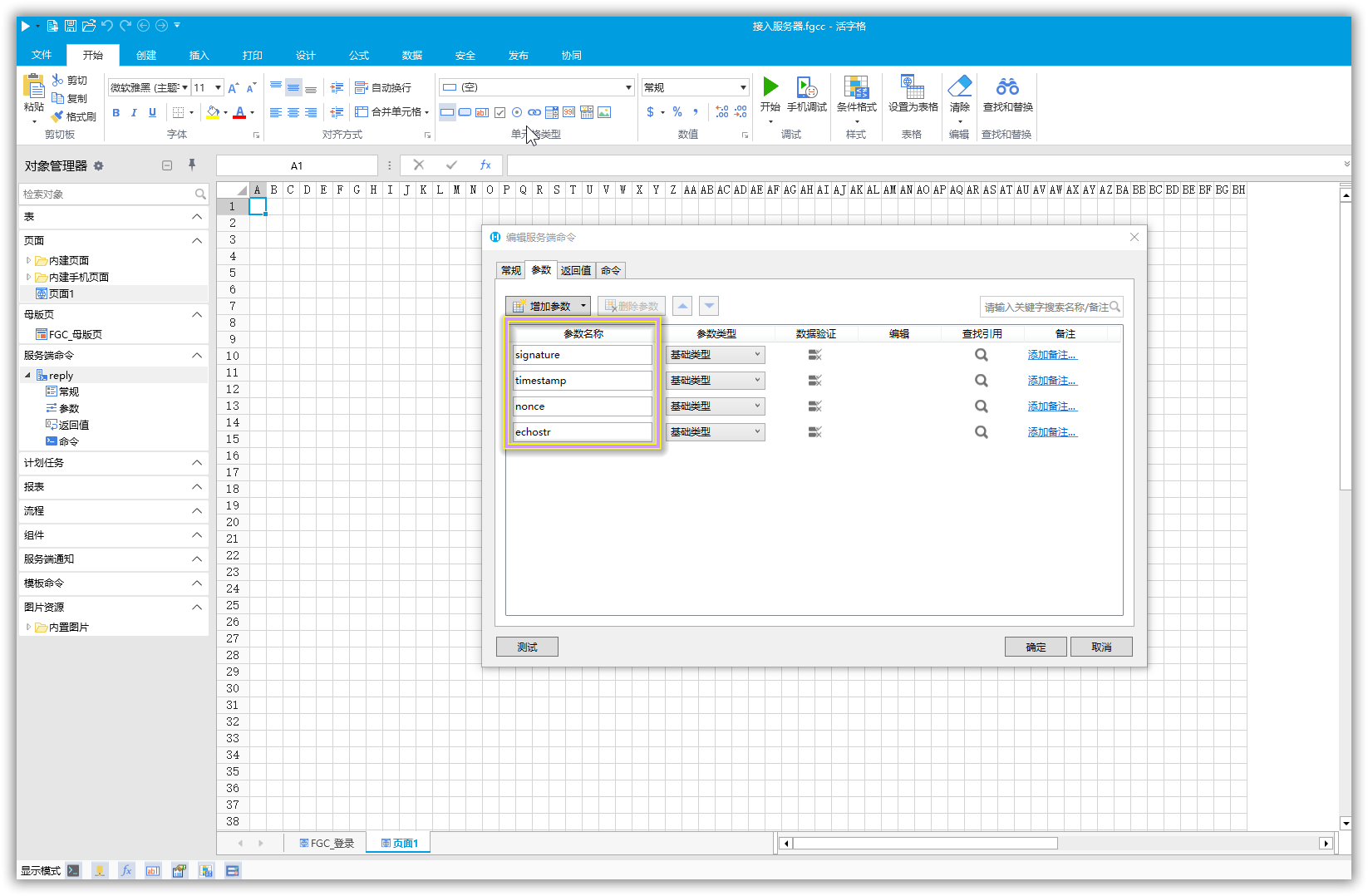Click the mobile debug (手机调试) icon
This screenshot has height=896, width=1368.
(x=807, y=86)
